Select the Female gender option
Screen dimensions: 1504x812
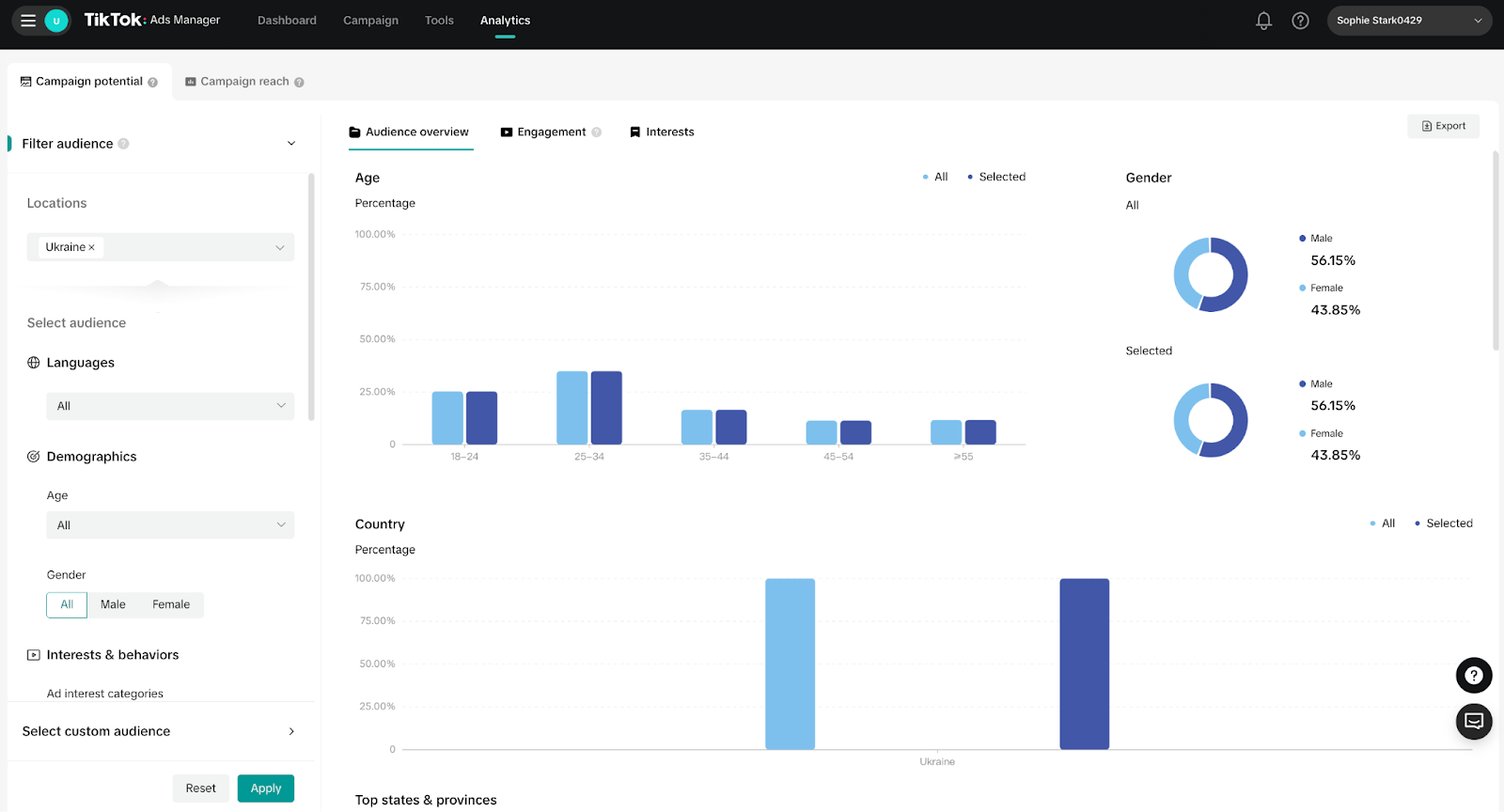click(x=171, y=604)
